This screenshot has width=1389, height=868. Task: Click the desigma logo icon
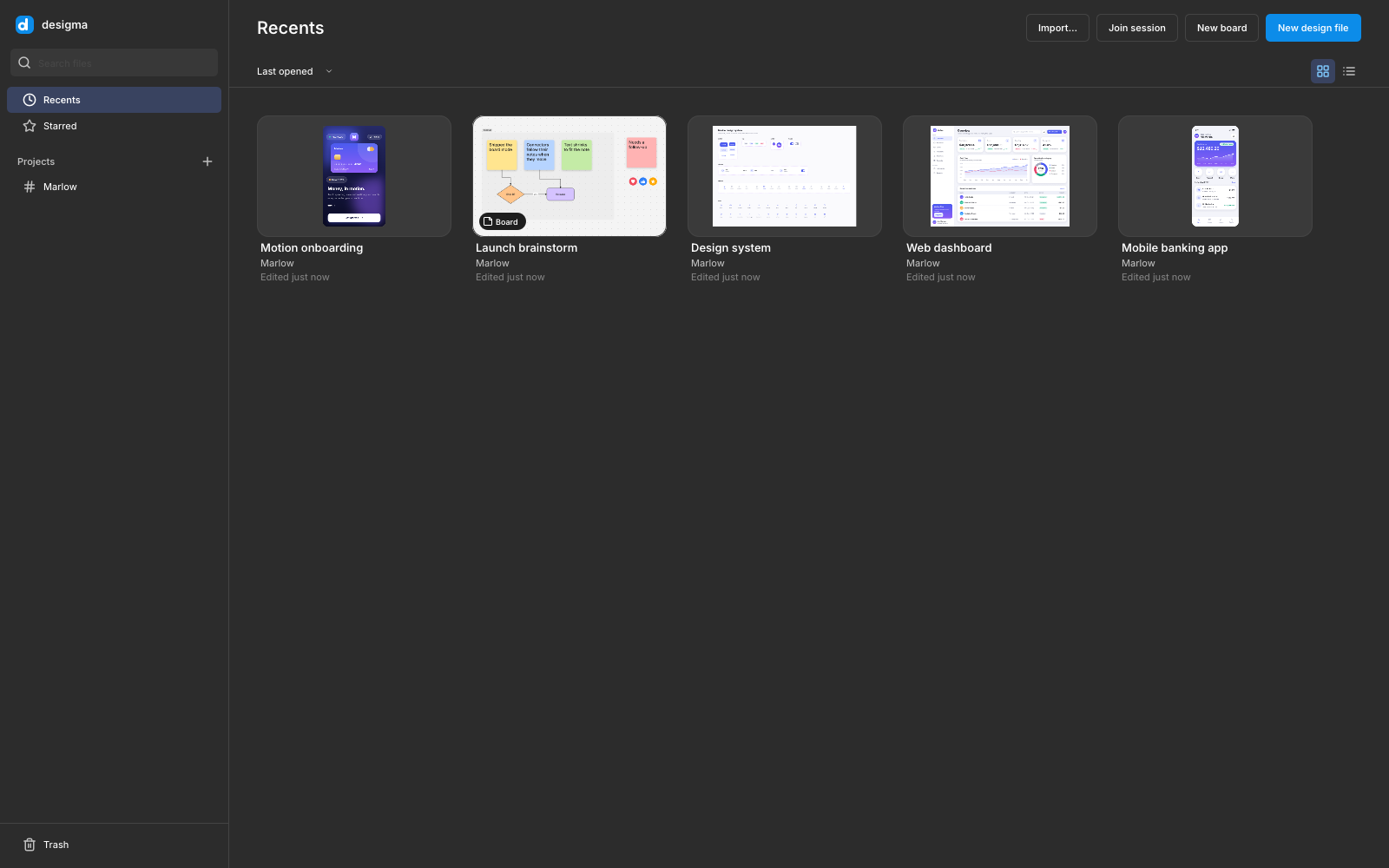[24, 24]
